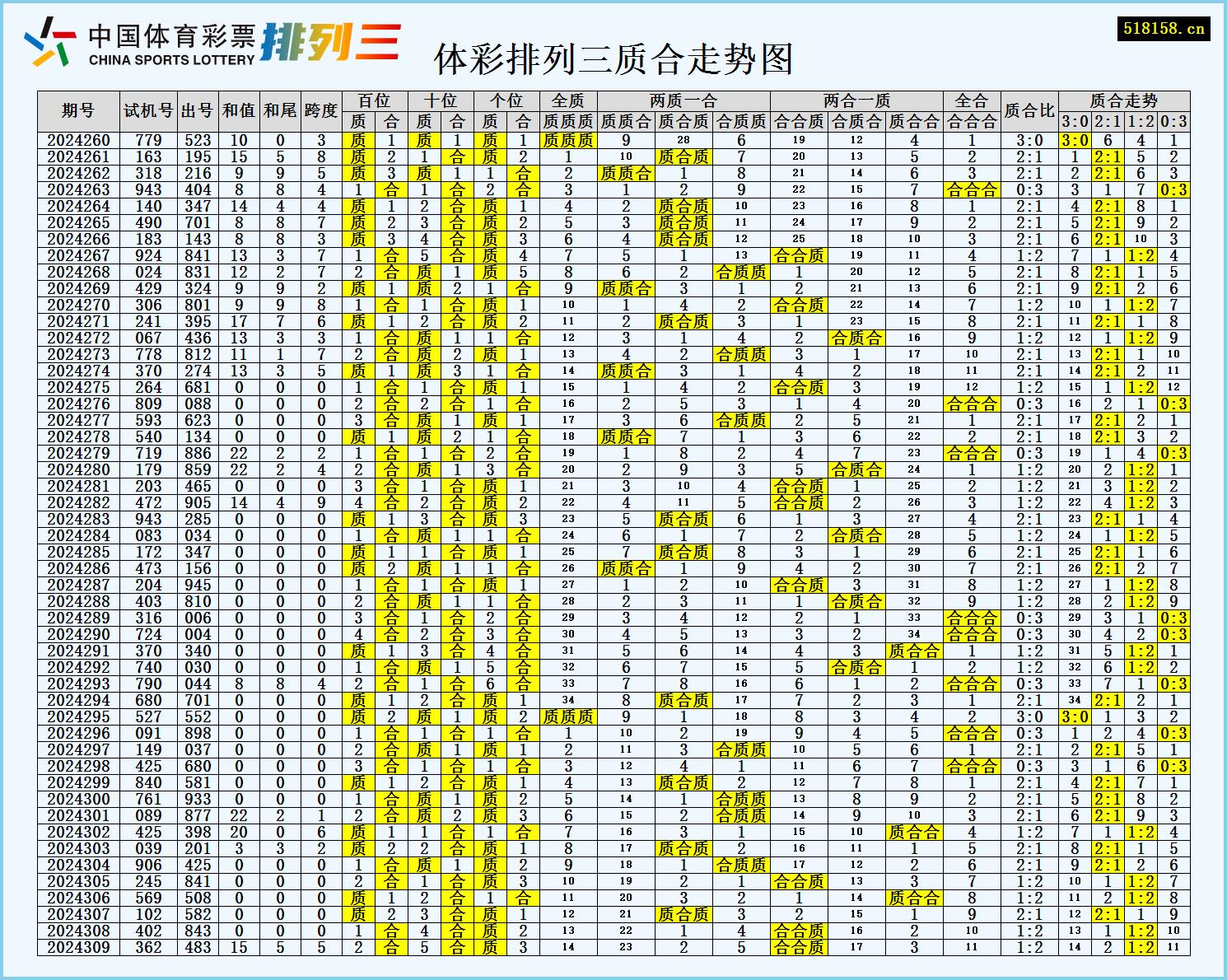Click 质合合 cell in row 2024291
Image resolution: width=1227 pixels, height=980 pixels.
[914, 651]
